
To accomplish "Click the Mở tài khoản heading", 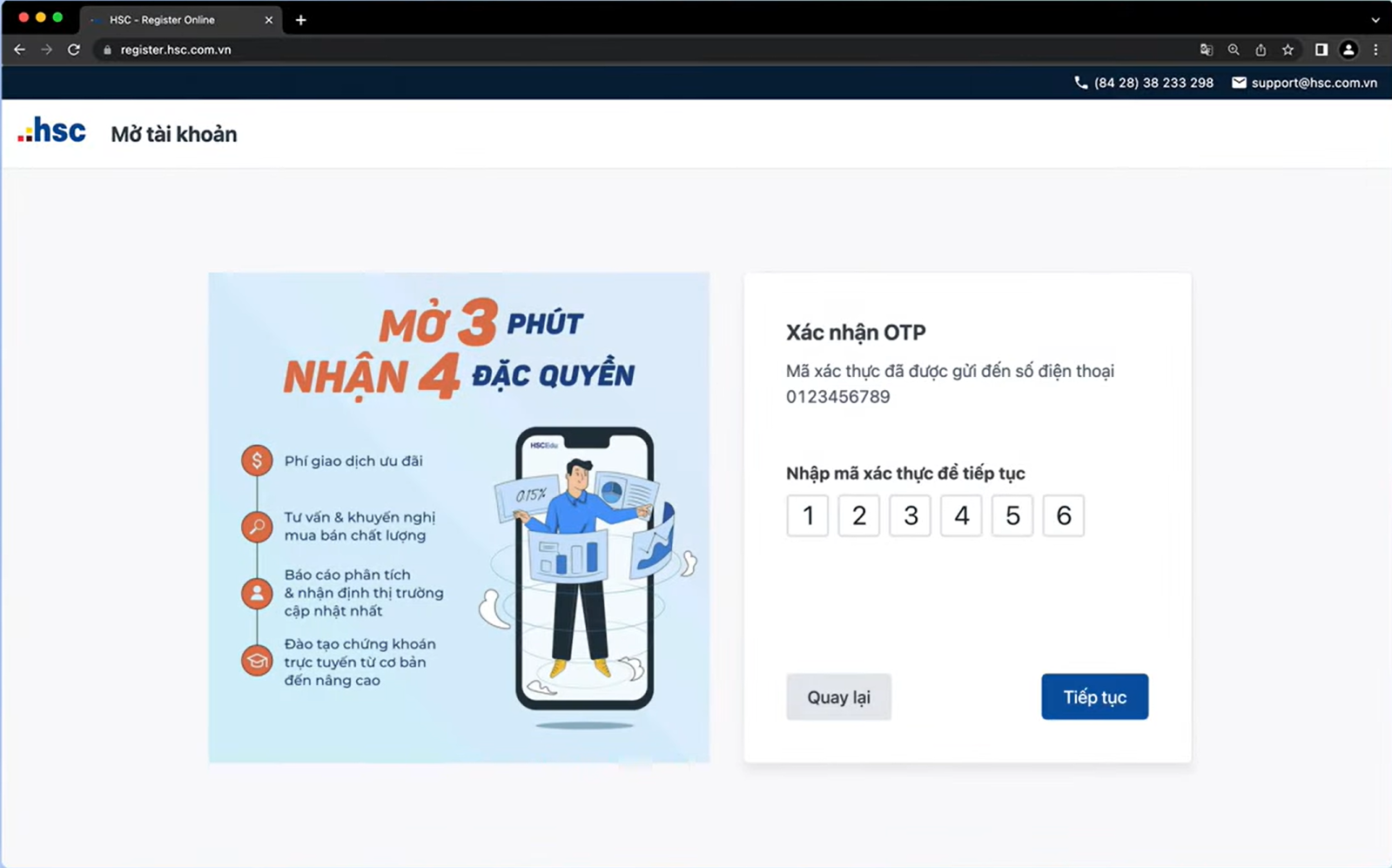I will 174,134.
